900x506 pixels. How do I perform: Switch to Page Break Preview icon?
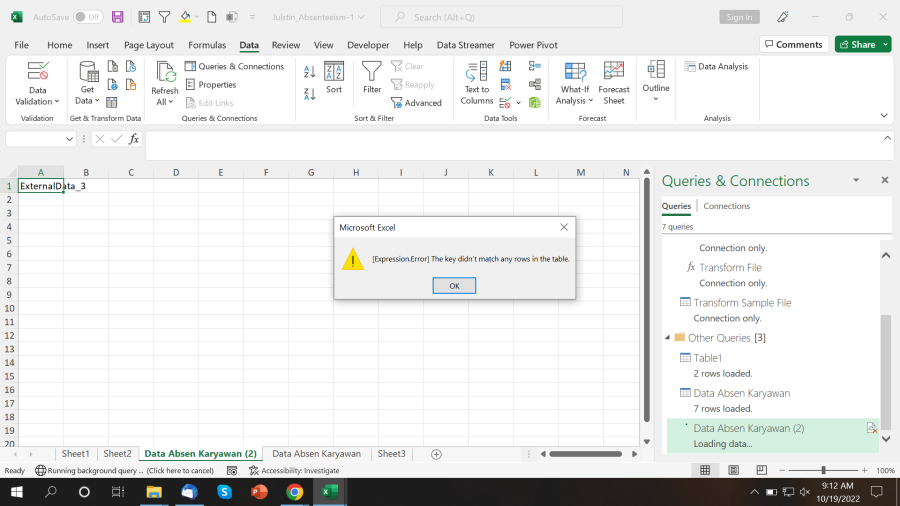[x=761, y=470]
